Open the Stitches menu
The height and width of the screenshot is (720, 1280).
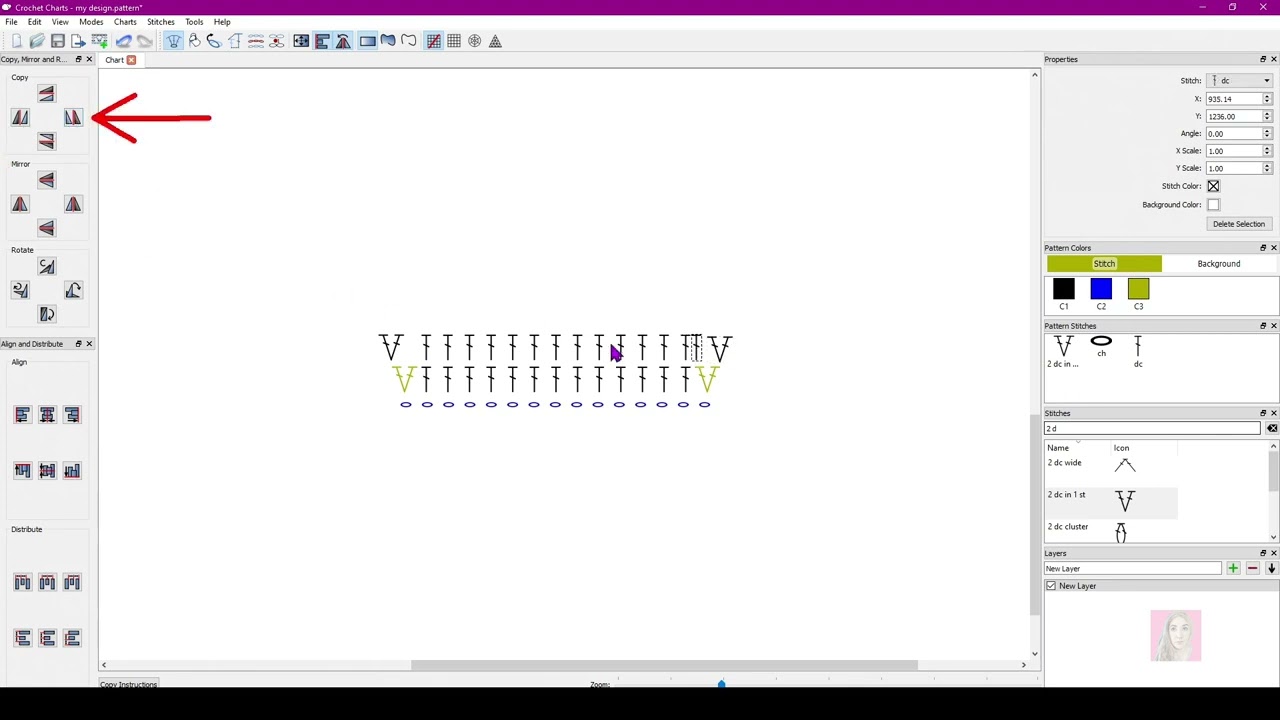tap(161, 22)
